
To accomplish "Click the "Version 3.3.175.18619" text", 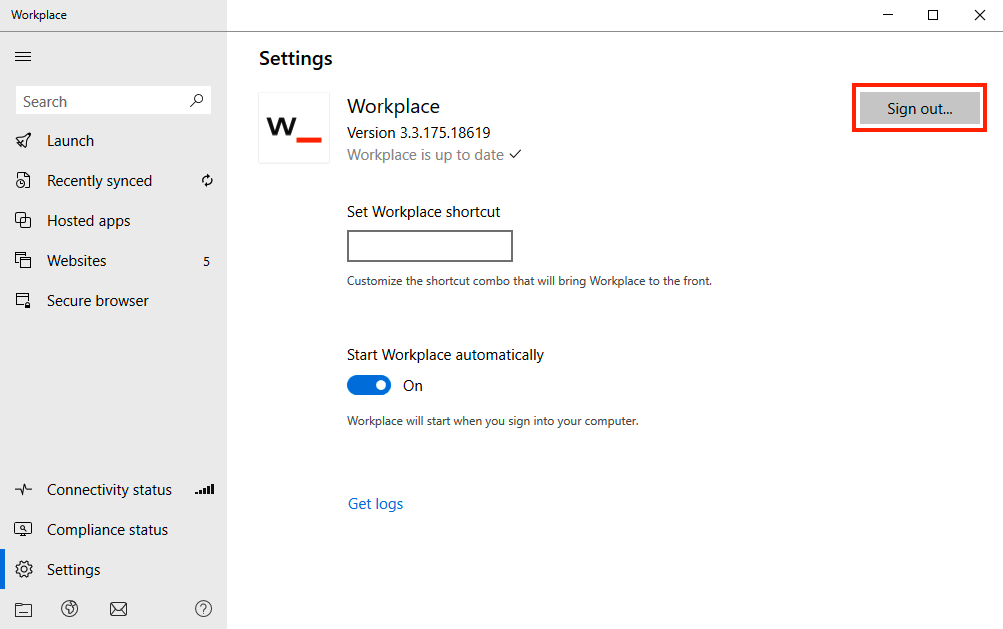I will [418, 132].
